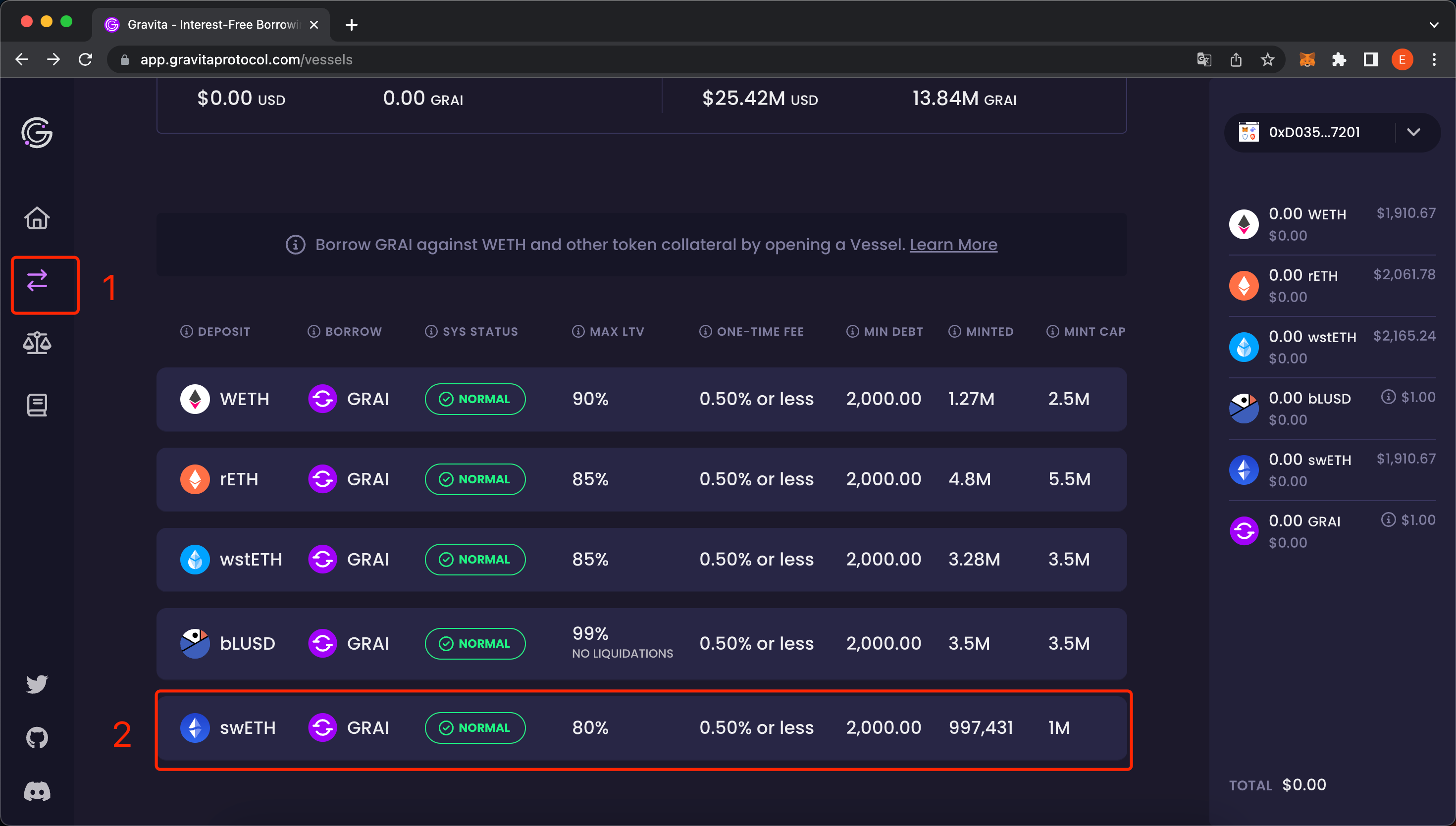Viewport: 1456px width, 826px height.
Task: Select the Gravita browser tab
Action: [210, 24]
